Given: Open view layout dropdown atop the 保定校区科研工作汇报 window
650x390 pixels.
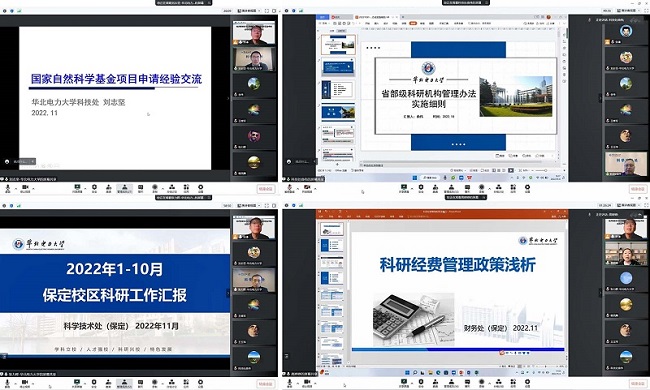Looking at the screenshot, I should [x=249, y=205].
